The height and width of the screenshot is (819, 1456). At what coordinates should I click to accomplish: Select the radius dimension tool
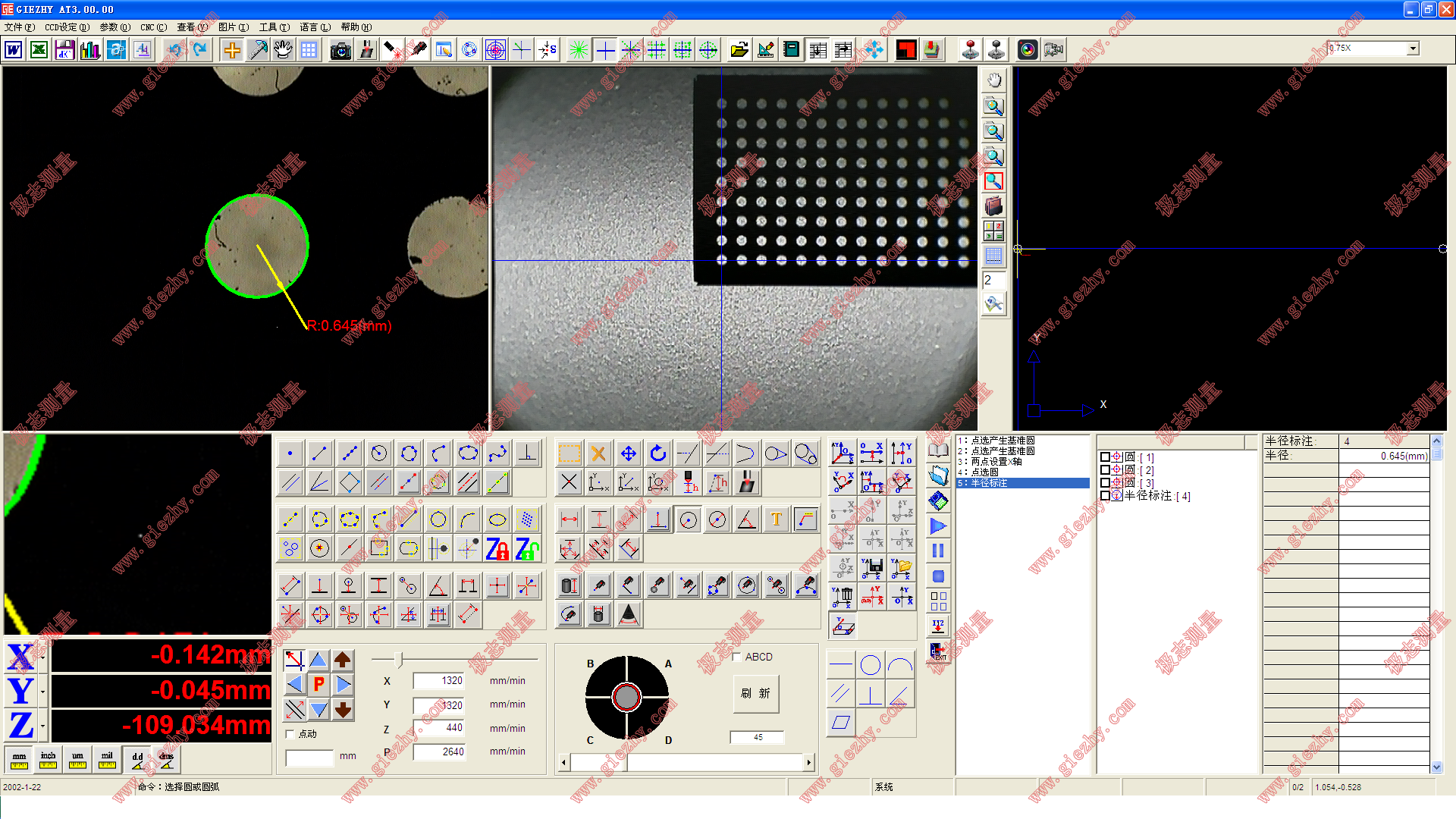(x=688, y=519)
